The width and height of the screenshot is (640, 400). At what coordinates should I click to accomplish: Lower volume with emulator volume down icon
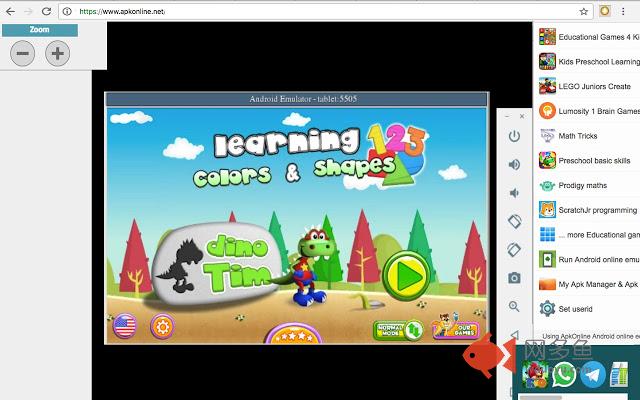[514, 193]
